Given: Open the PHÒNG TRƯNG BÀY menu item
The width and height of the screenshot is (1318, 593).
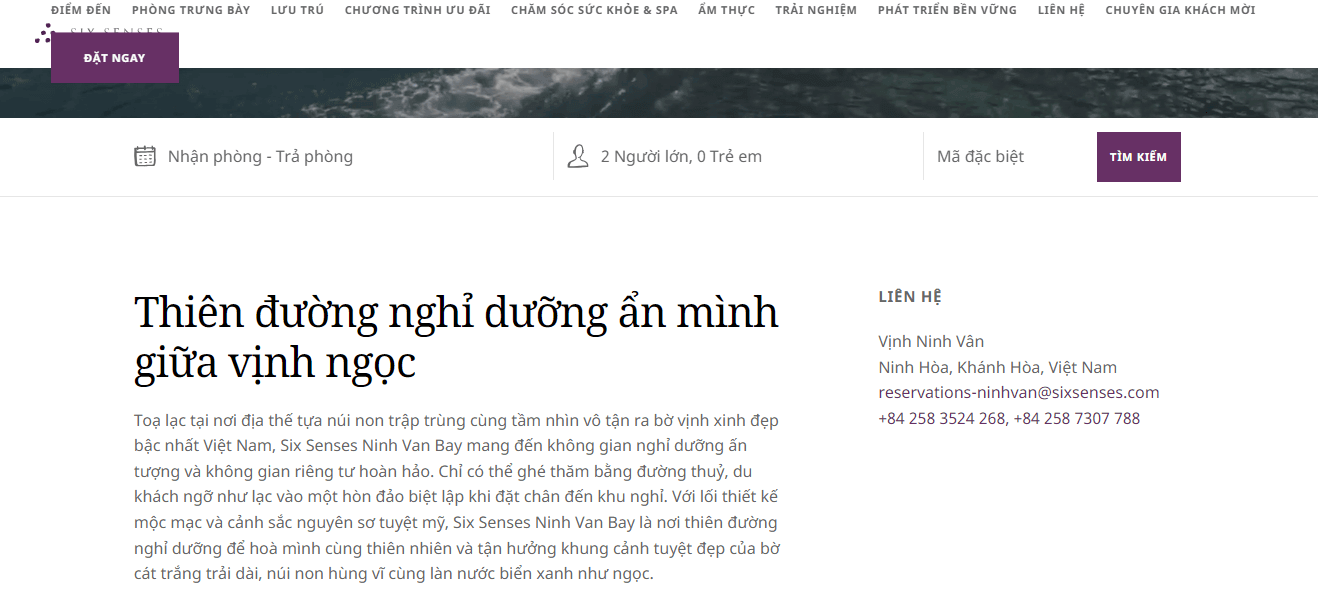Looking at the screenshot, I should point(191,10).
